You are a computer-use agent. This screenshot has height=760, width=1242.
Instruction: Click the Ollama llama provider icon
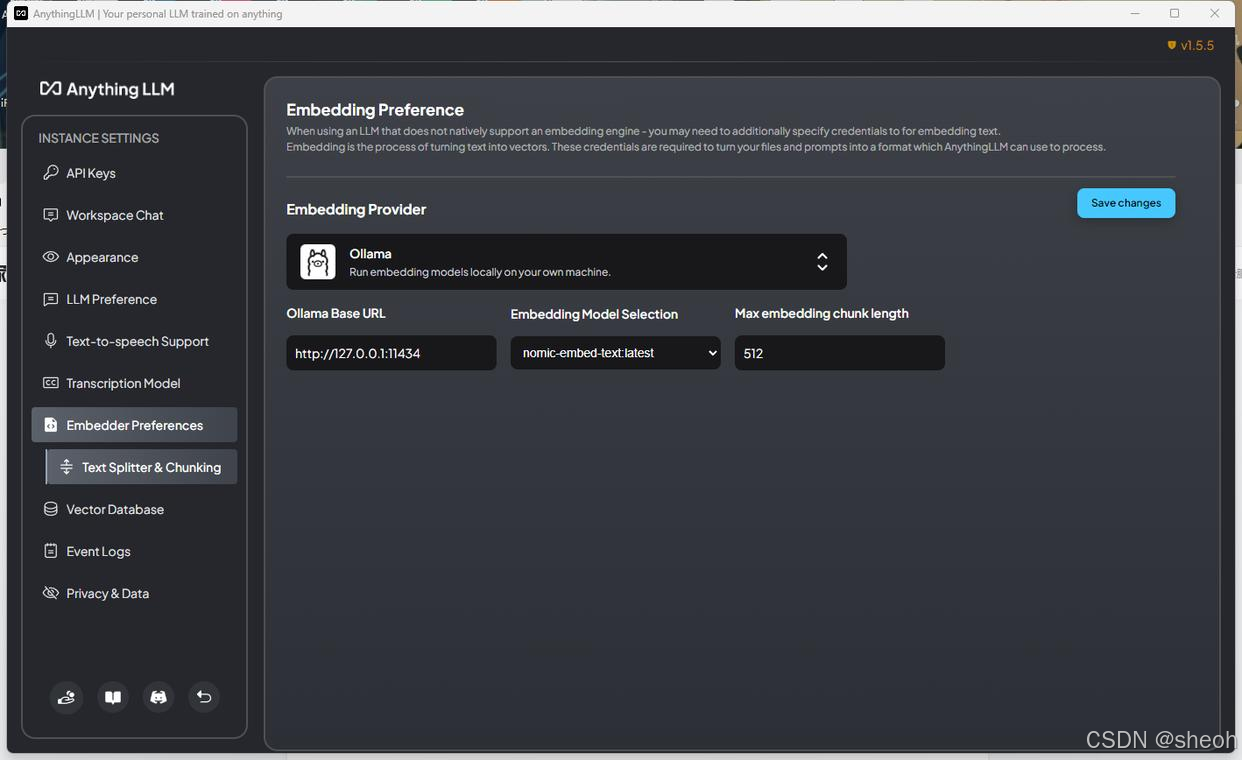click(x=318, y=262)
